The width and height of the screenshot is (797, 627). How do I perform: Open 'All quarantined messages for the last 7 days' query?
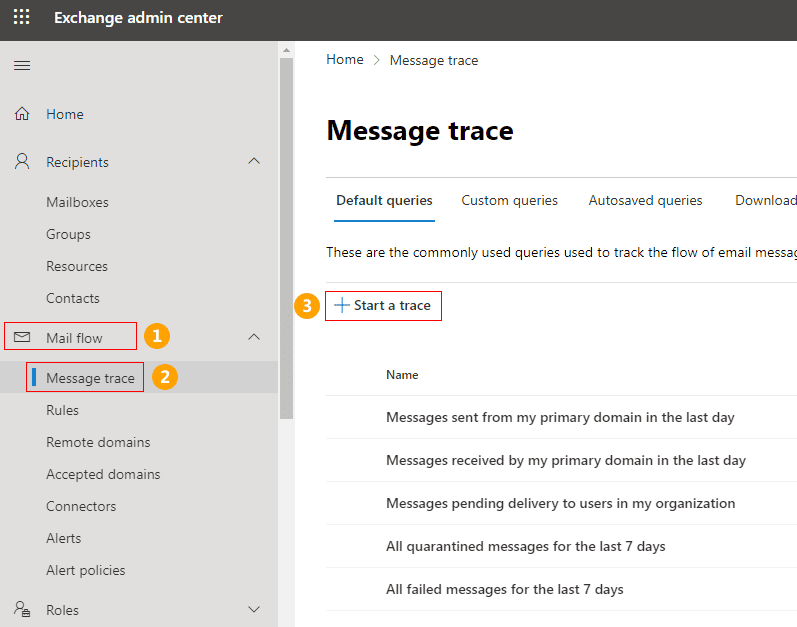[x=525, y=546]
